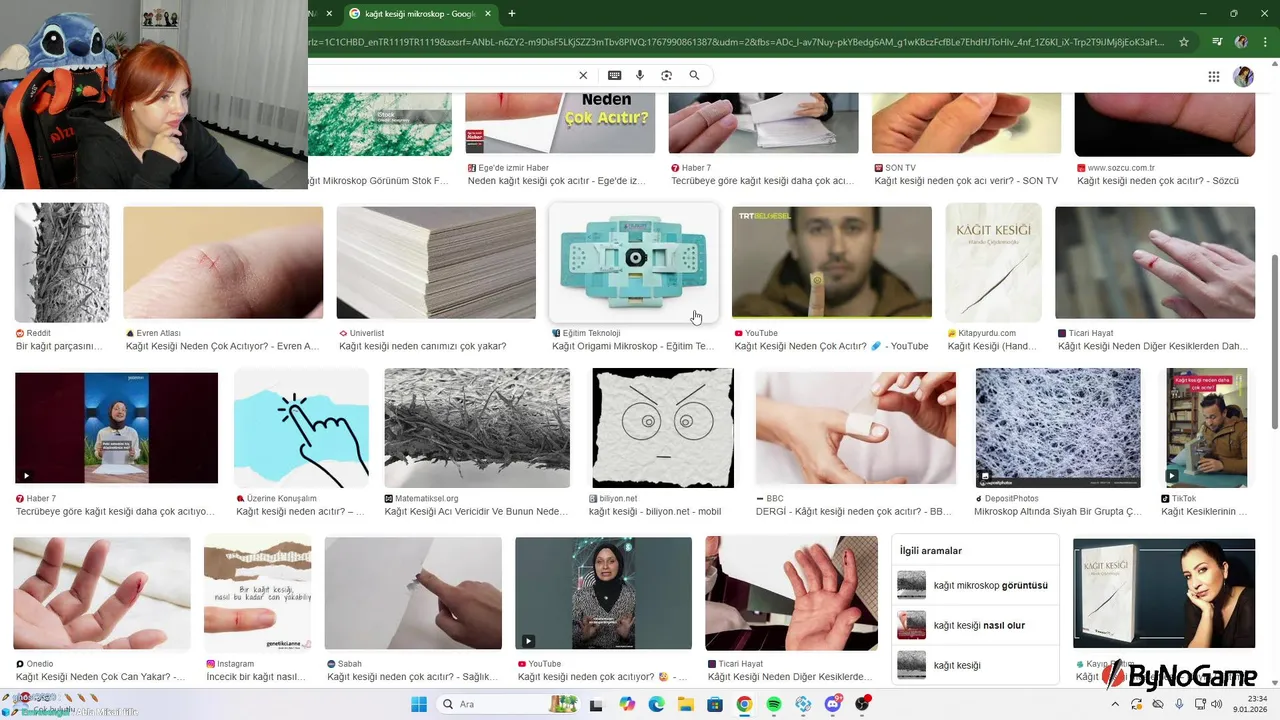1280x720 pixels.
Task: Open the Google apps grid
Action: pos(1214,77)
